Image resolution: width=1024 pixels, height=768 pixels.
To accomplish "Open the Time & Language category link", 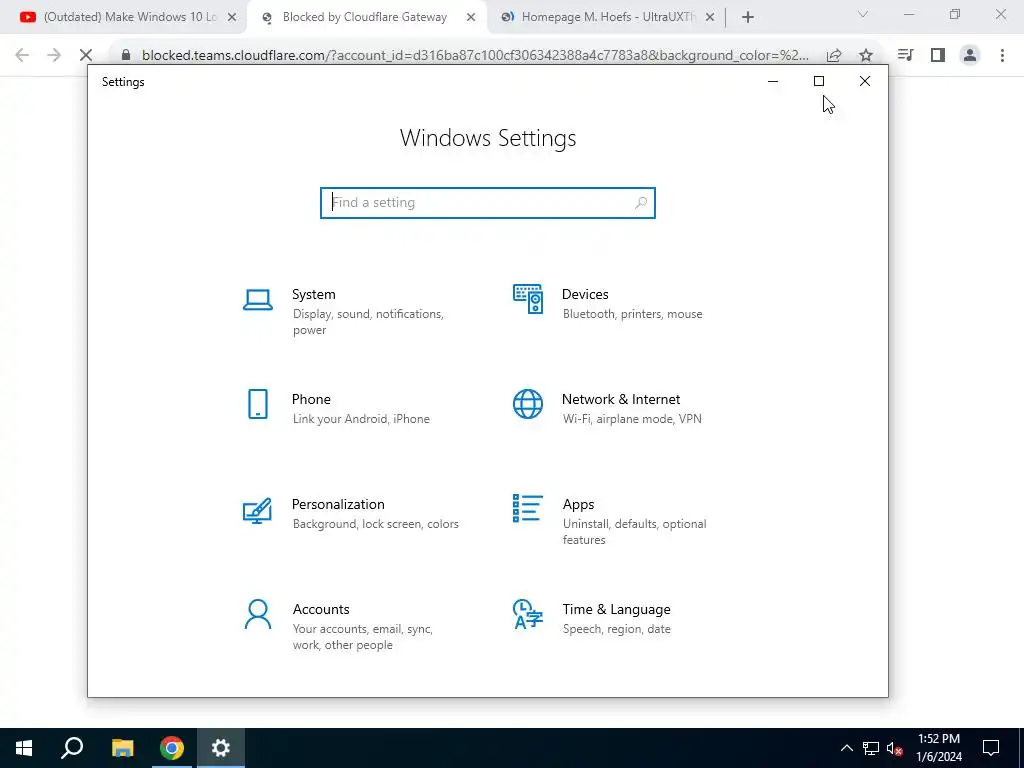I will pos(616,609).
